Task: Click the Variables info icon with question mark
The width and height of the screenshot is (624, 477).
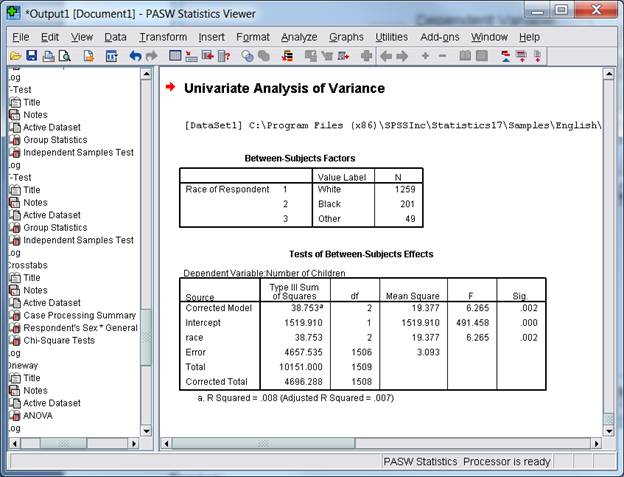Action: [x=224, y=56]
